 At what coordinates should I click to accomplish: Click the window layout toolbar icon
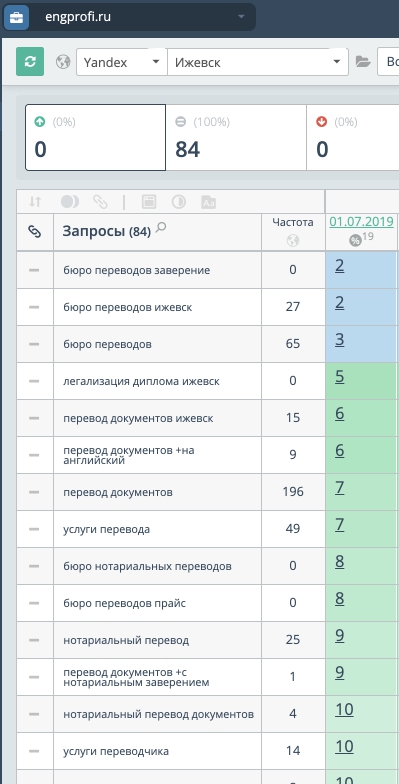coord(149,202)
